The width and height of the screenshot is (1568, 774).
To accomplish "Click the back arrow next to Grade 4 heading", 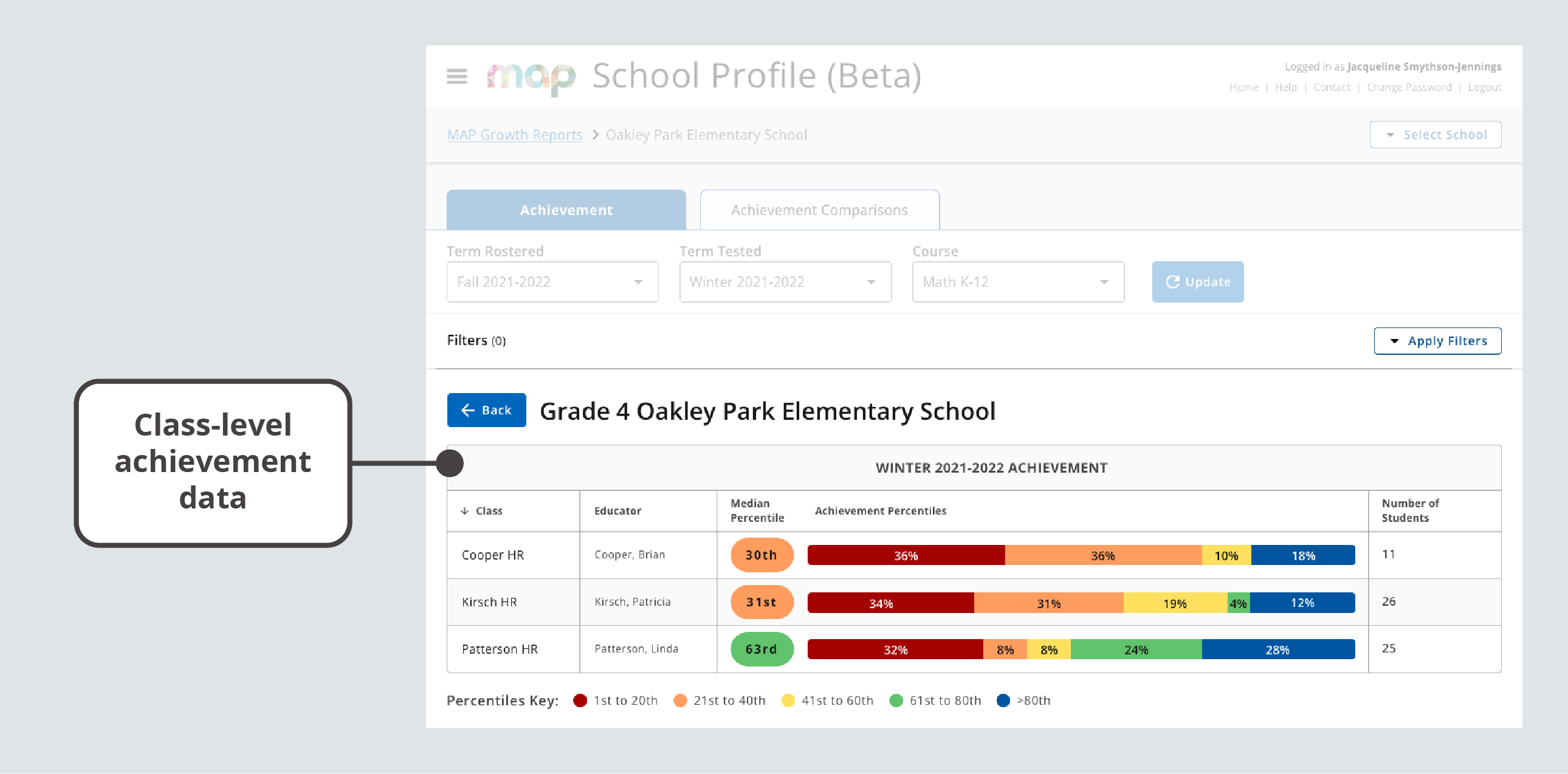I will pos(467,410).
